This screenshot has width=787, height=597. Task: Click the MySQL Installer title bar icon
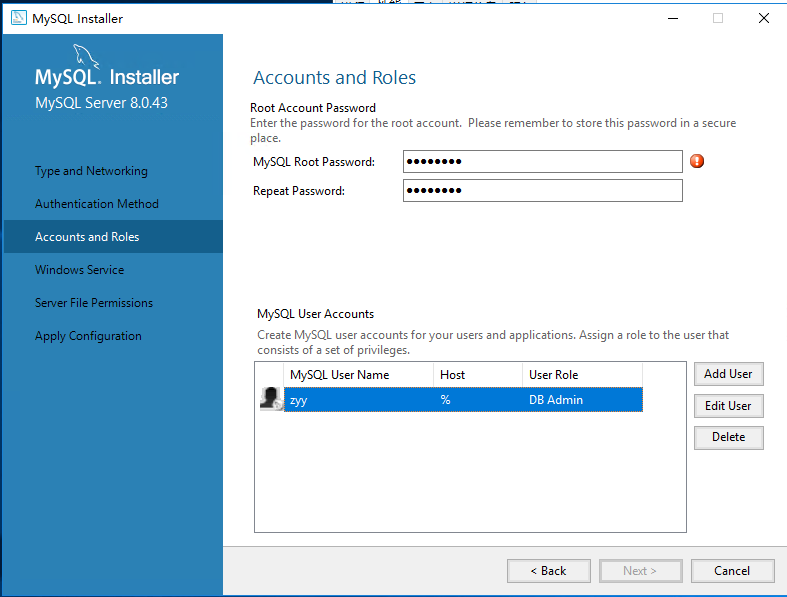point(19,18)
